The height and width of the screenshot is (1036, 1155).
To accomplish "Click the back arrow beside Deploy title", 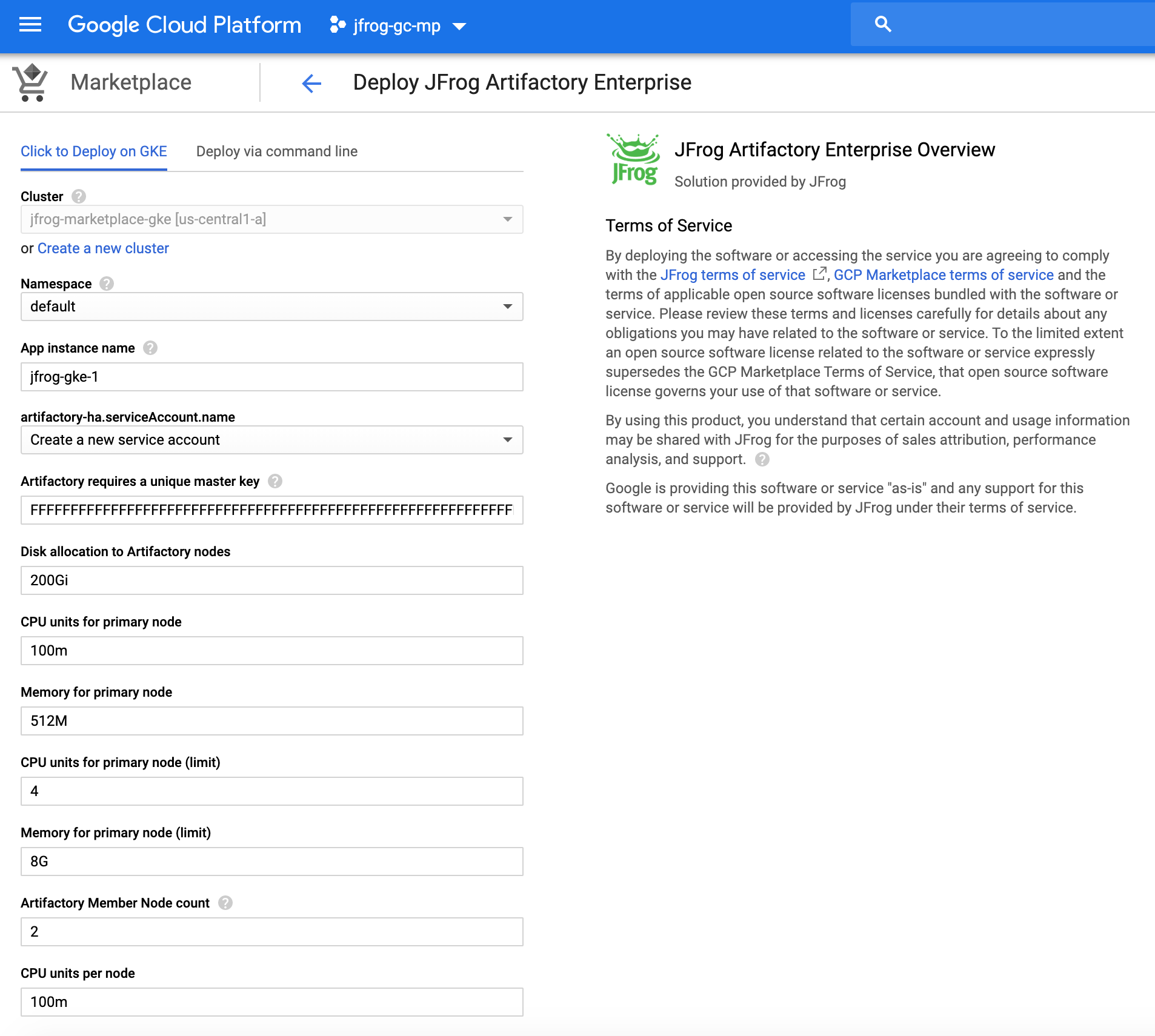I will (311, 83).
